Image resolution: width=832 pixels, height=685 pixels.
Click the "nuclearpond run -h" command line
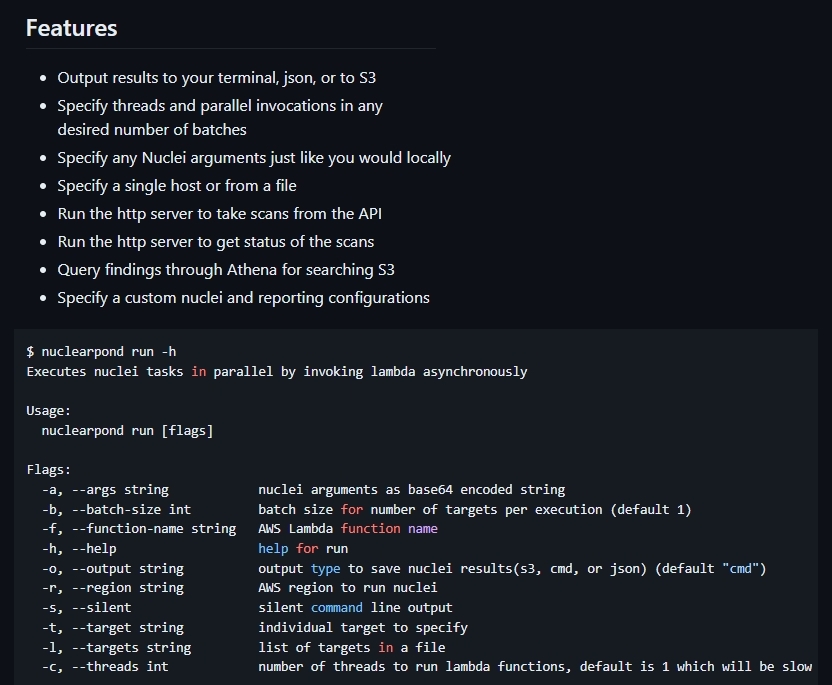pos(101,351)
